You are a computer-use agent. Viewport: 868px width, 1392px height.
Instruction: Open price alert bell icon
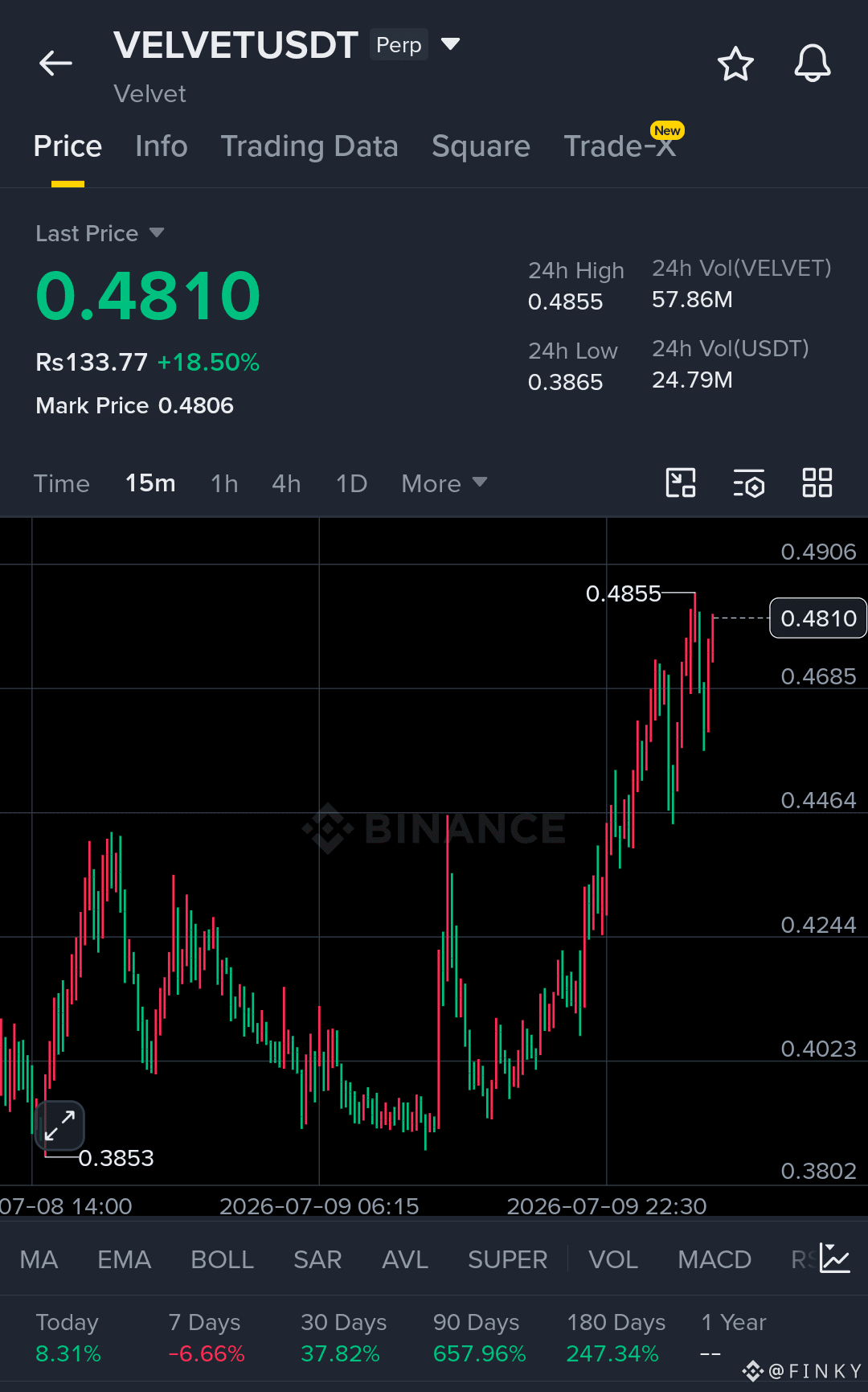[813, 63]
